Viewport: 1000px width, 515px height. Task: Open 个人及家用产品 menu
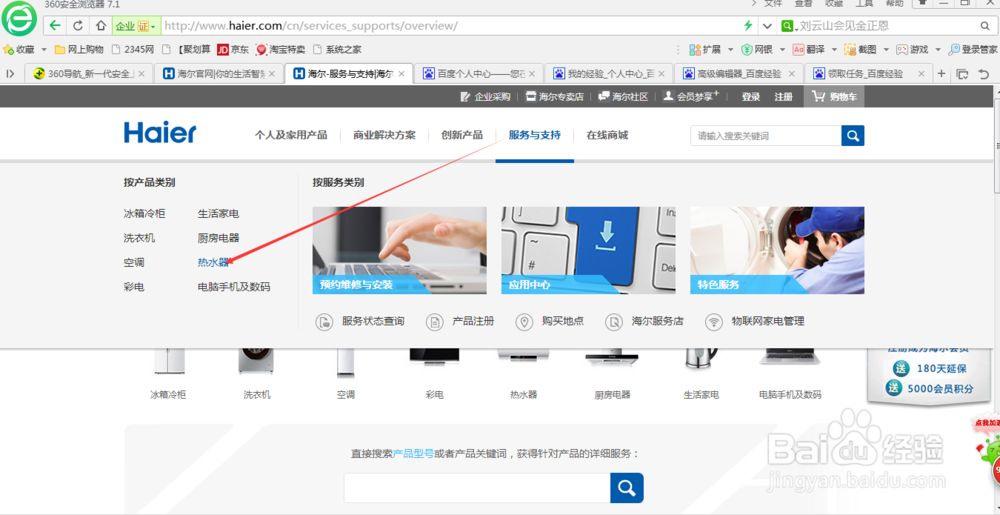click(x=291, y=135)
